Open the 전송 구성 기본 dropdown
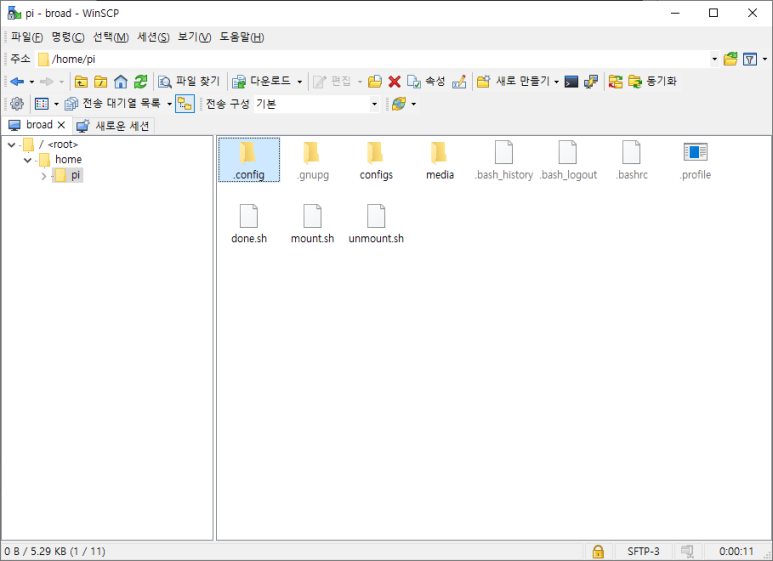This screenshot has height=561, width=773. [x=375, y=104]
